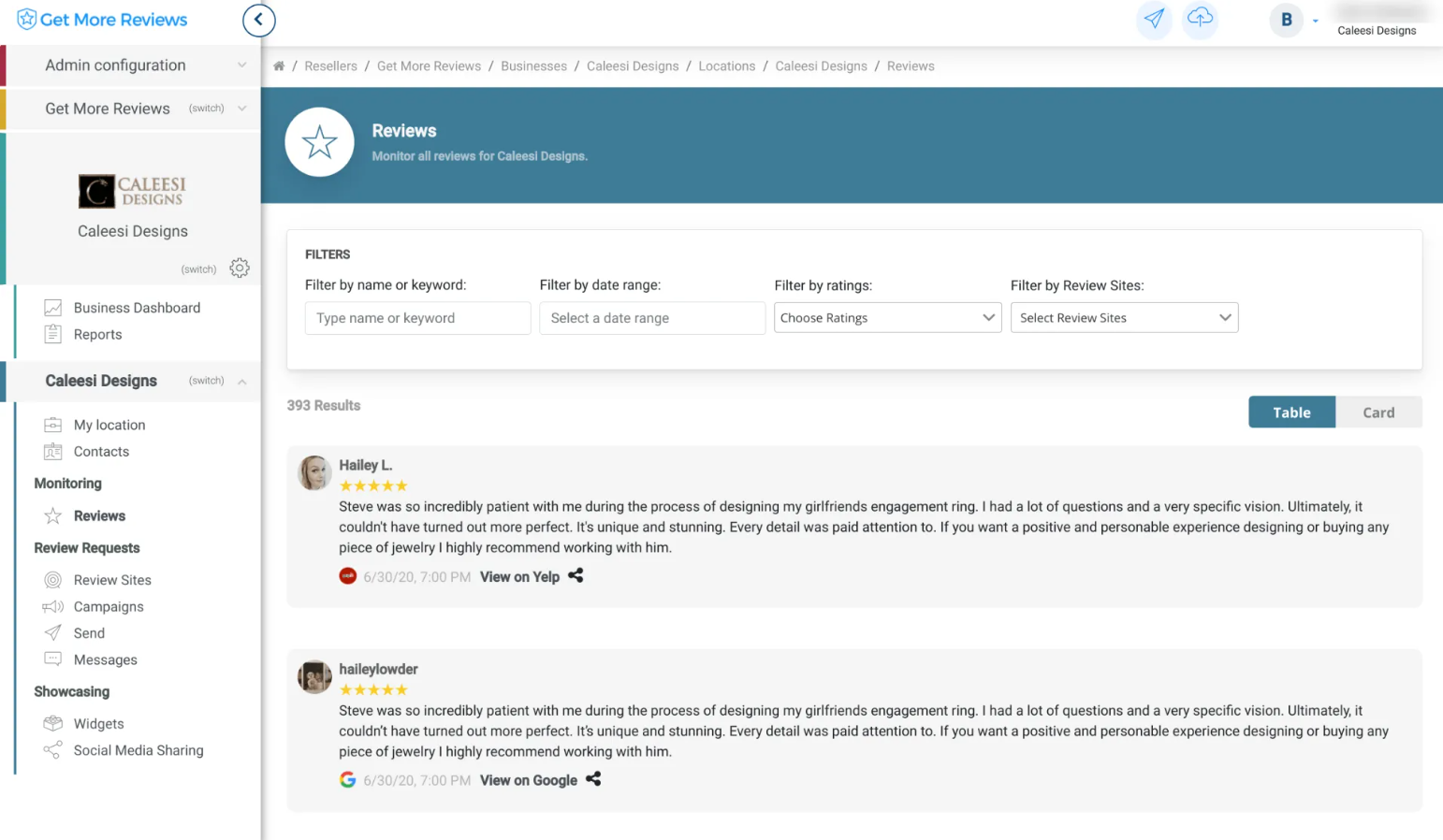Open the Select Review Sites dropdown

pos(1124,318)
